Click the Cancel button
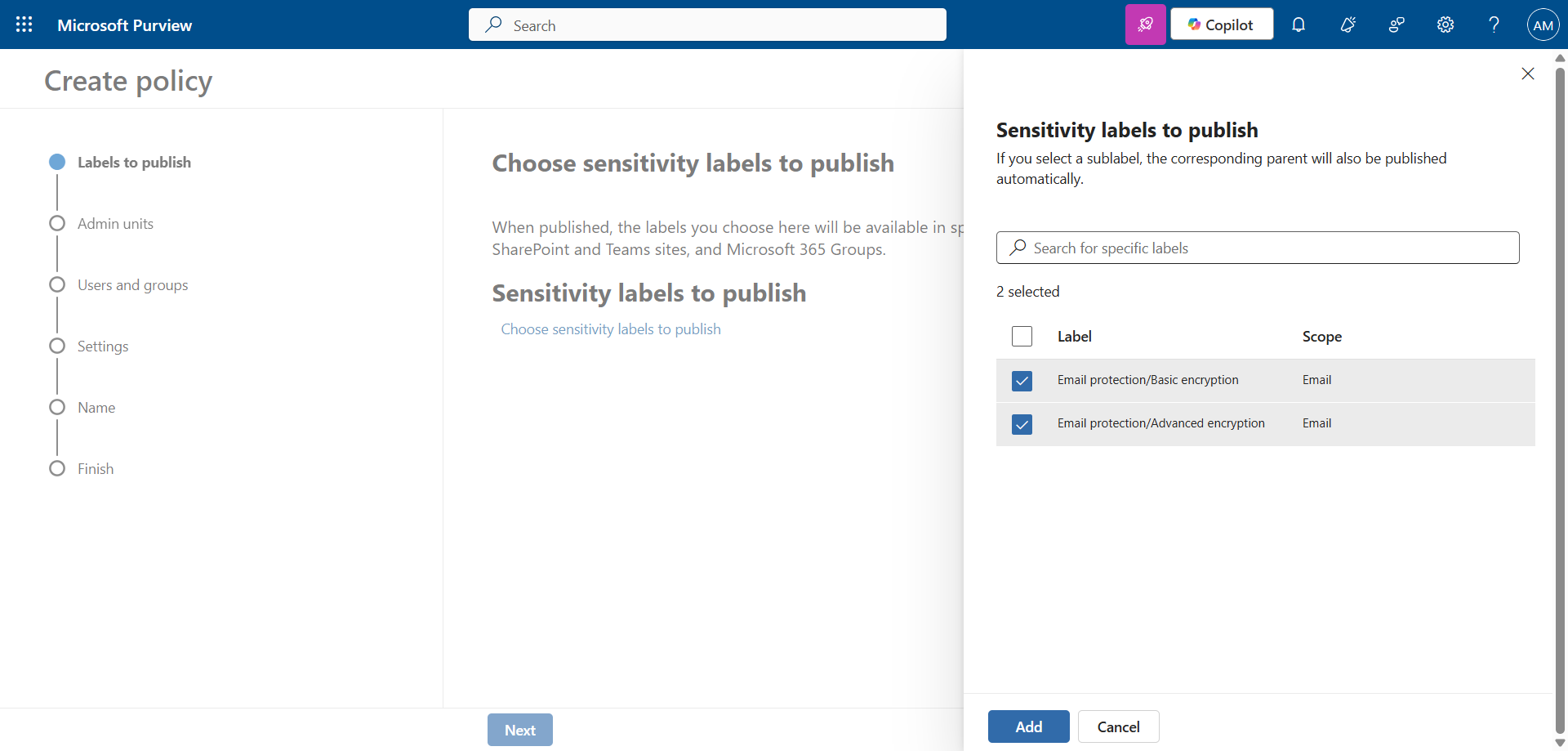Image resolution: width=1568 pixels, height=751 pixels. point(1118,726)
